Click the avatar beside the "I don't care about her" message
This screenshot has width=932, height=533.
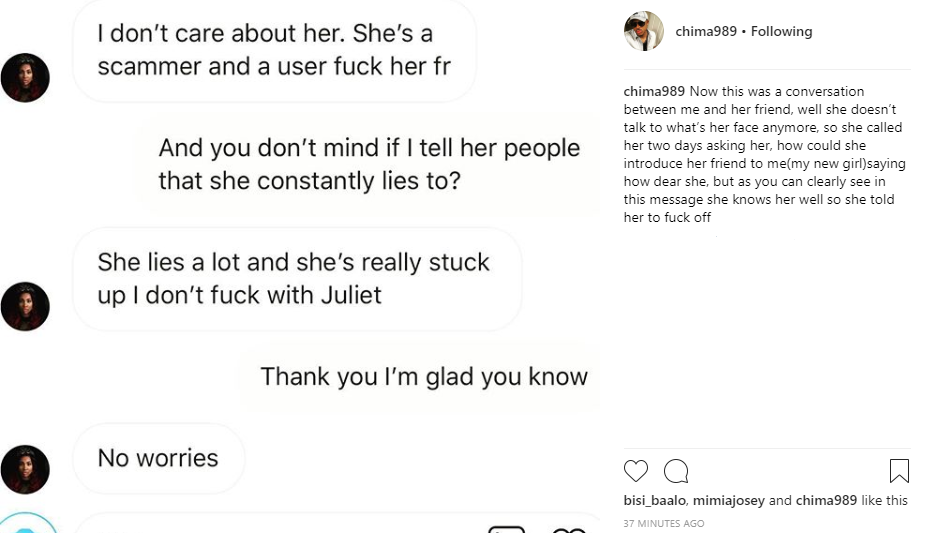[25, 78]
